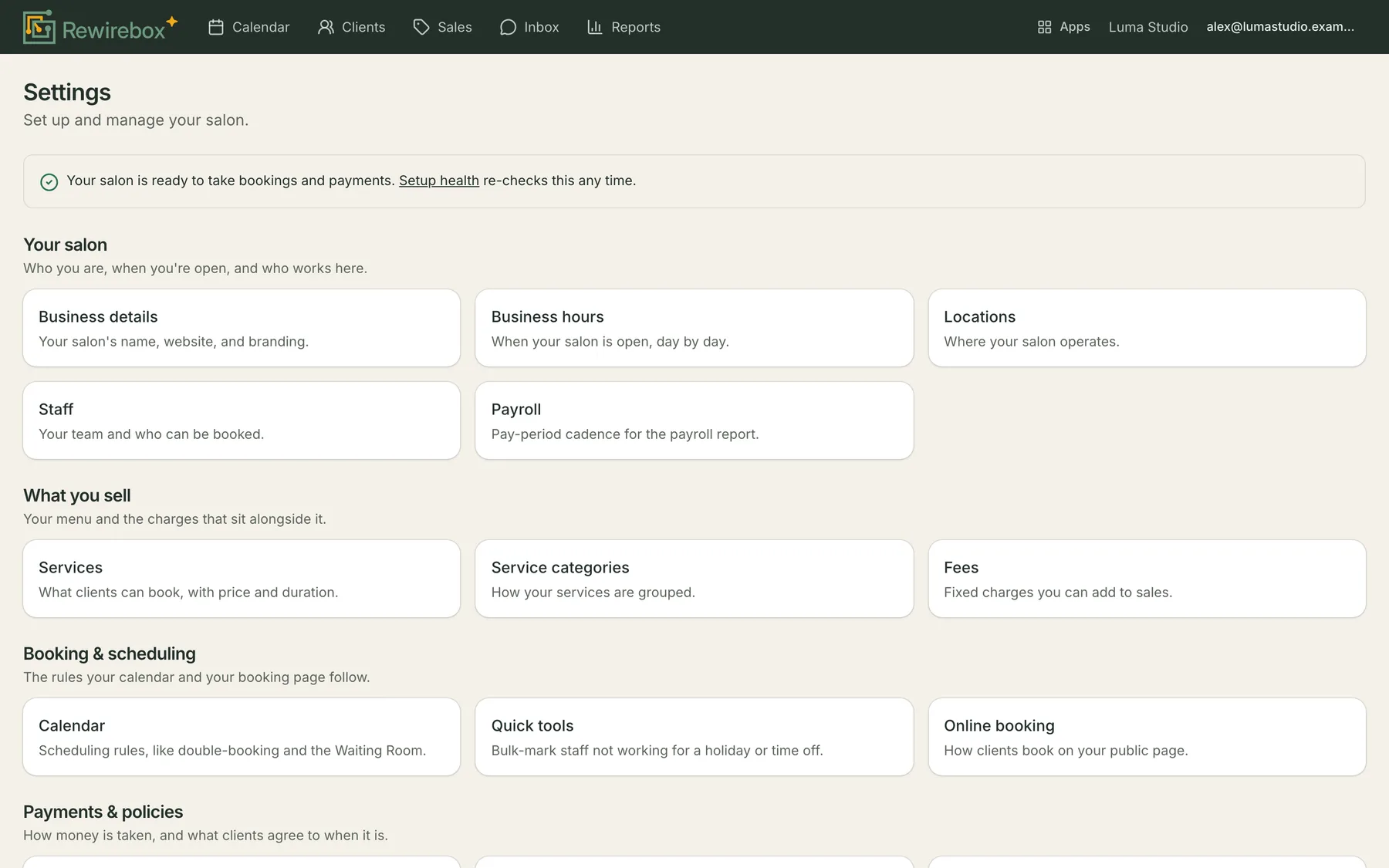Click 'Who you are, when you're open' subtitle

click(x=195, y=269)
